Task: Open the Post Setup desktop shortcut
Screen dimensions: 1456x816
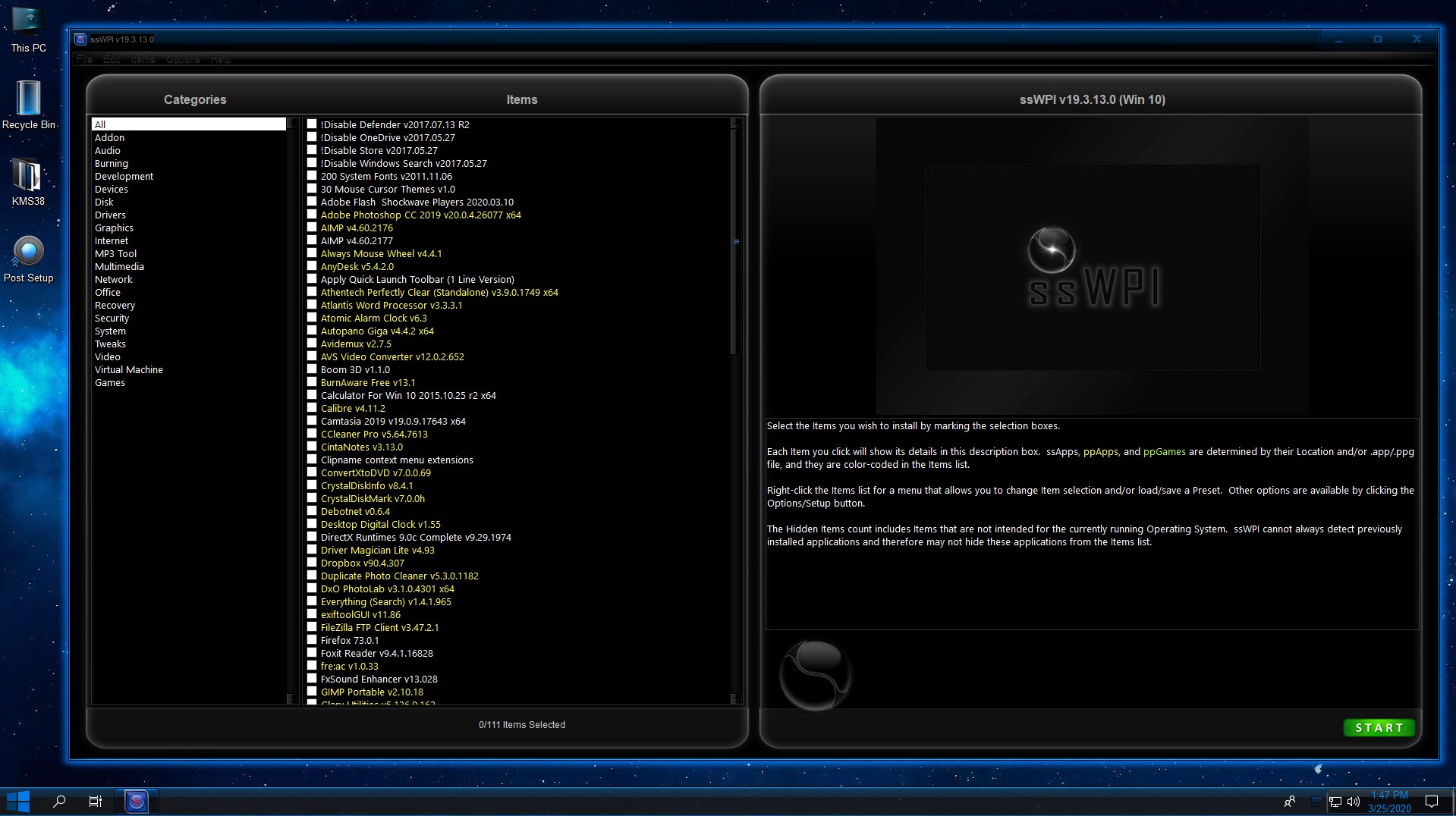Action: (28, 259)
